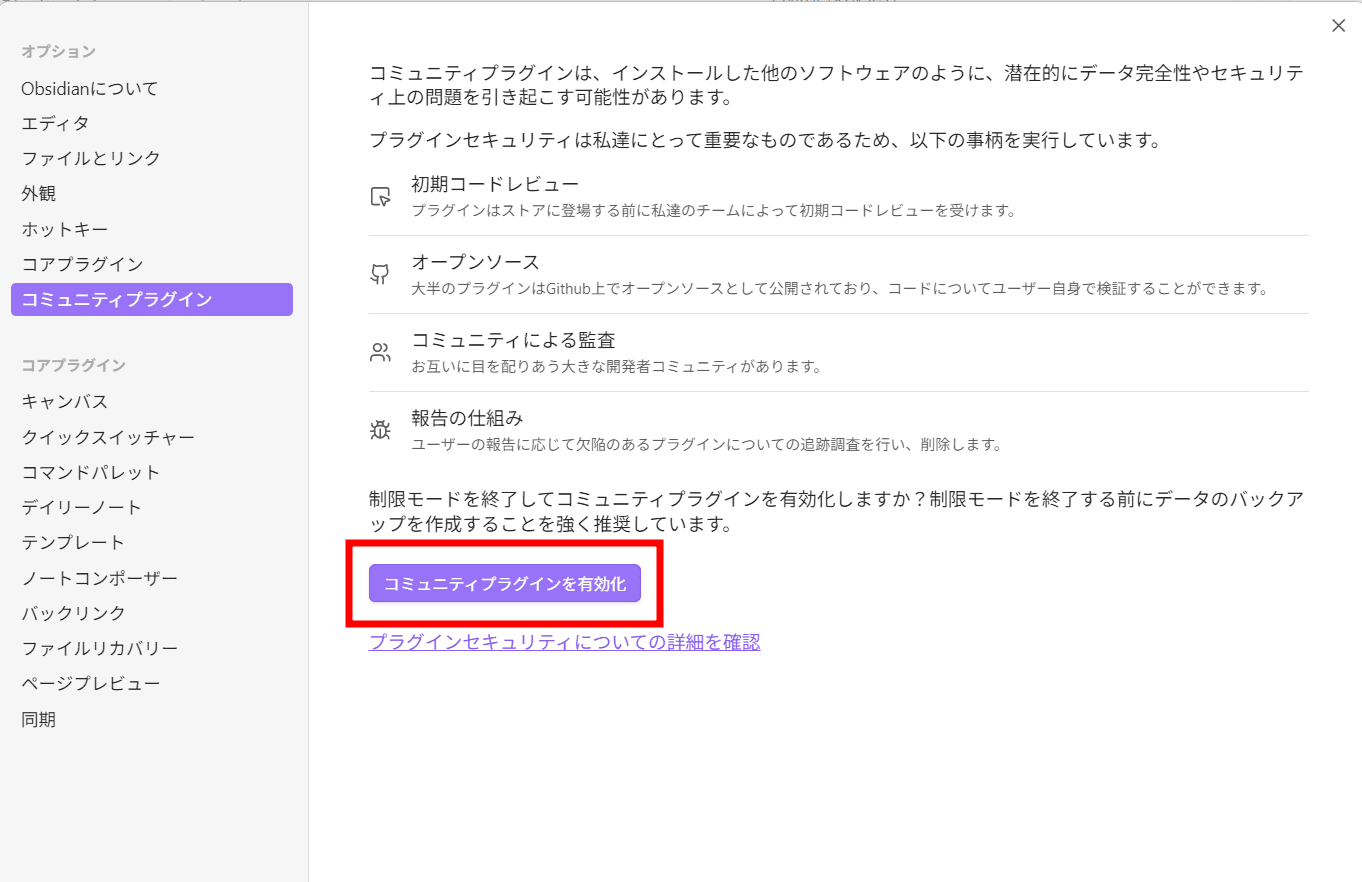The height and width of the screenshot is (882, 1362).
Task: Click the bug icon beside 報告の仕組み
Action: (380, 430)
